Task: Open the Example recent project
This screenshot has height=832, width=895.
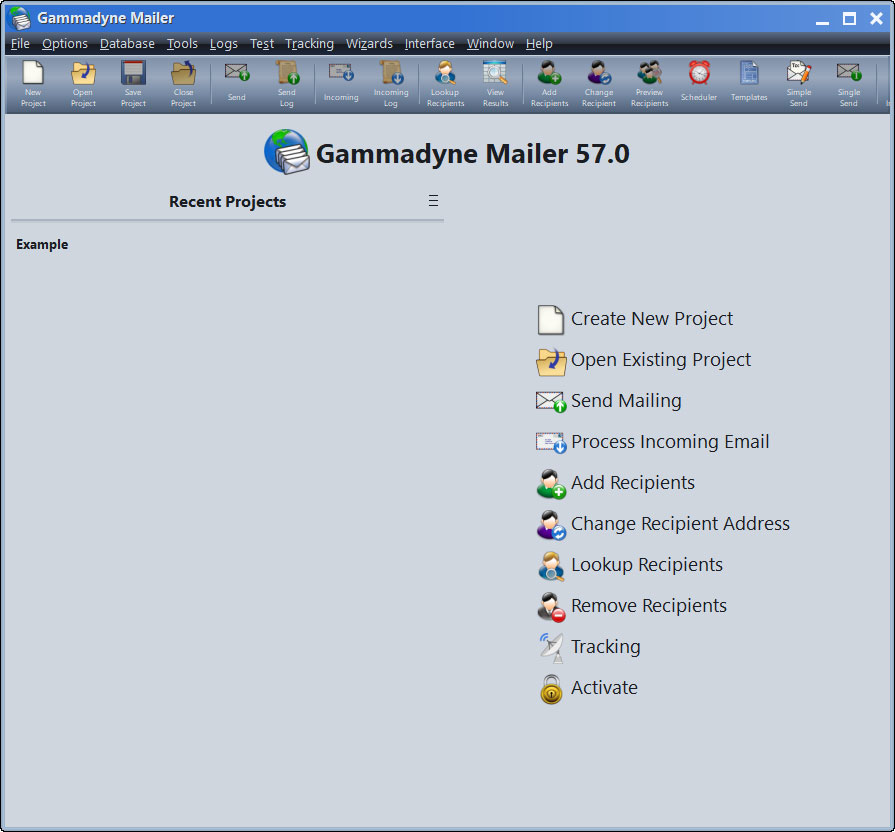Action: tap(42, 244)
